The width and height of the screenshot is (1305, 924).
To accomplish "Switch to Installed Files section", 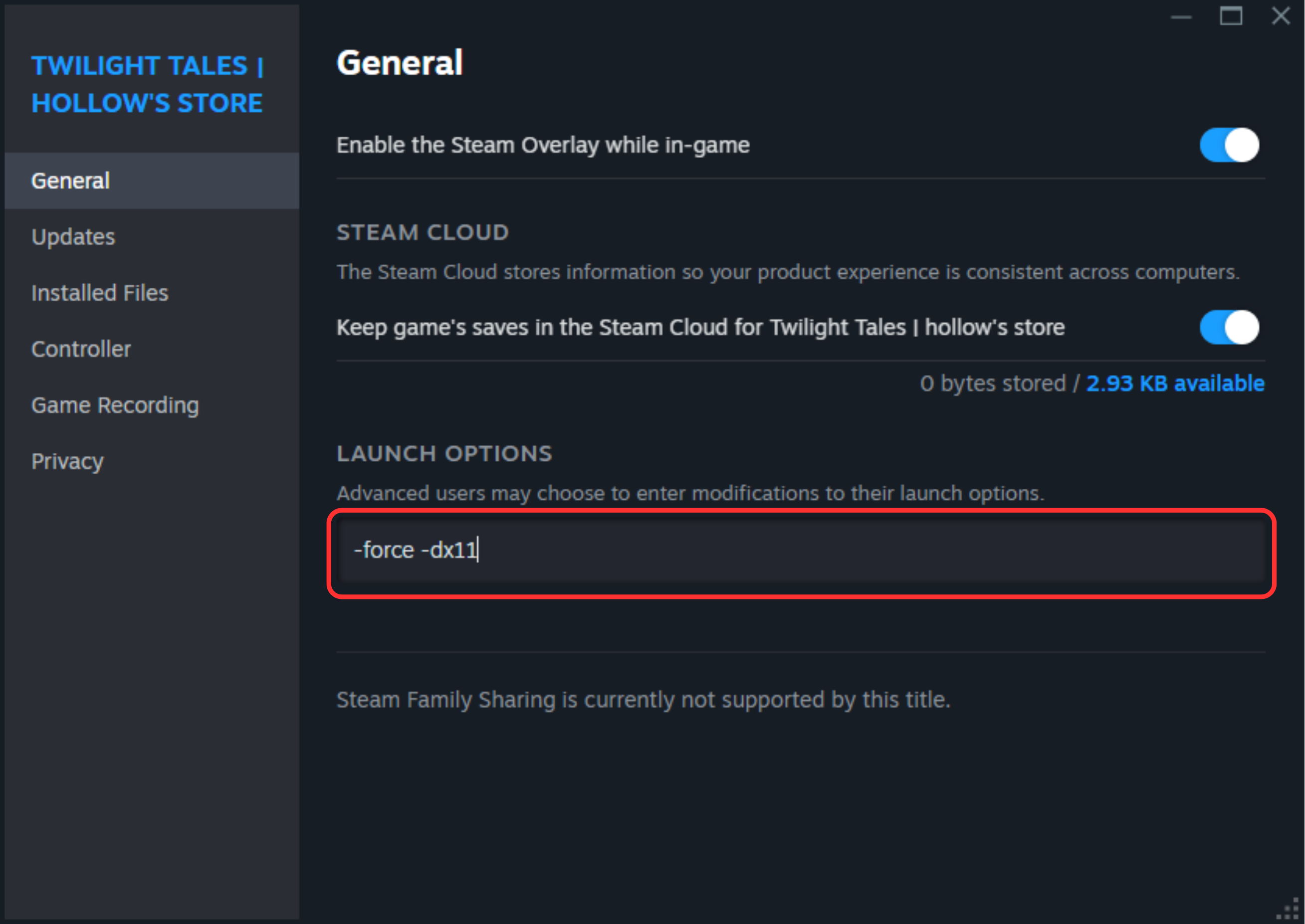I will pyautogui.click(x=100, y=293).
